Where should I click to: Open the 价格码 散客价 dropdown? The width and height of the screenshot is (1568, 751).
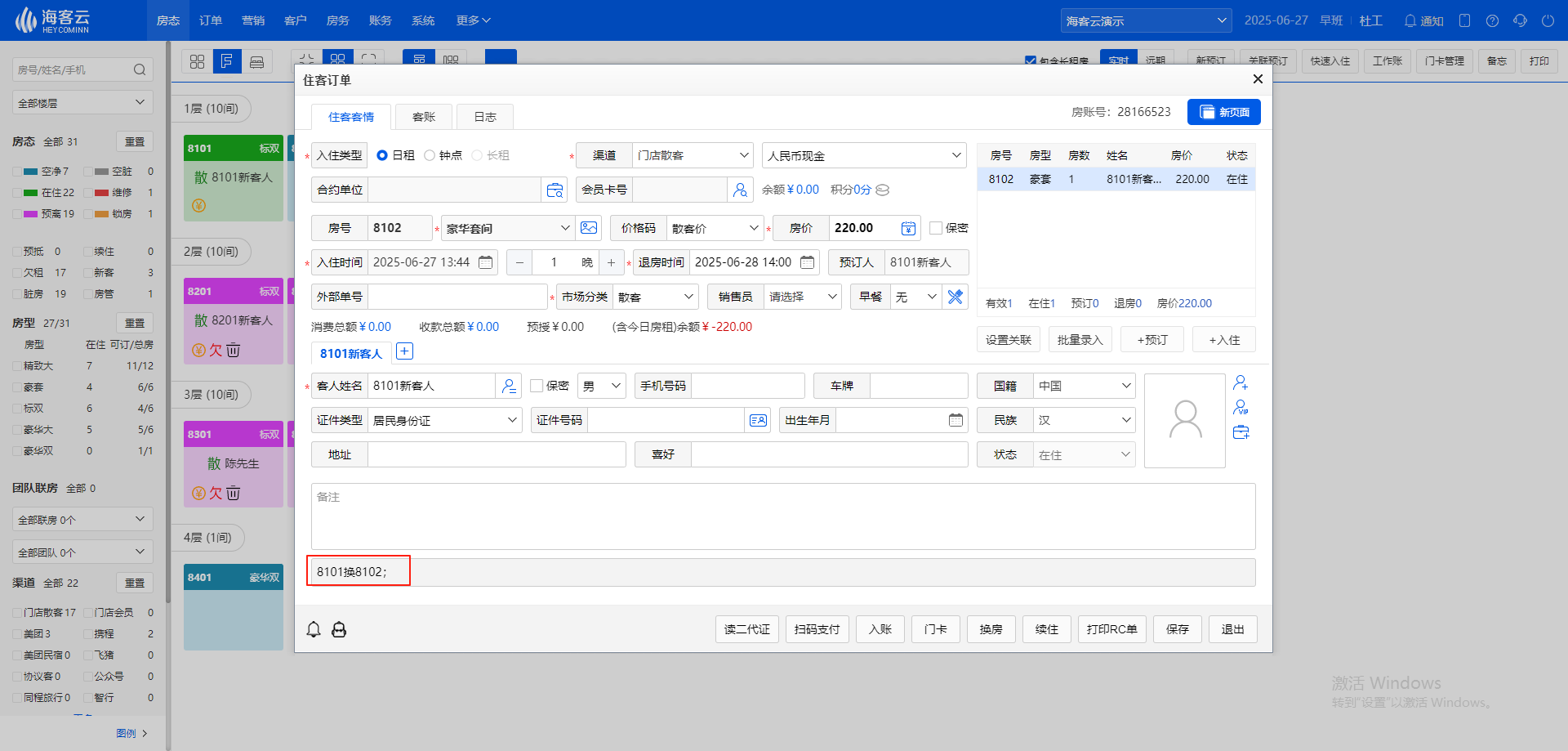[715, 228]
